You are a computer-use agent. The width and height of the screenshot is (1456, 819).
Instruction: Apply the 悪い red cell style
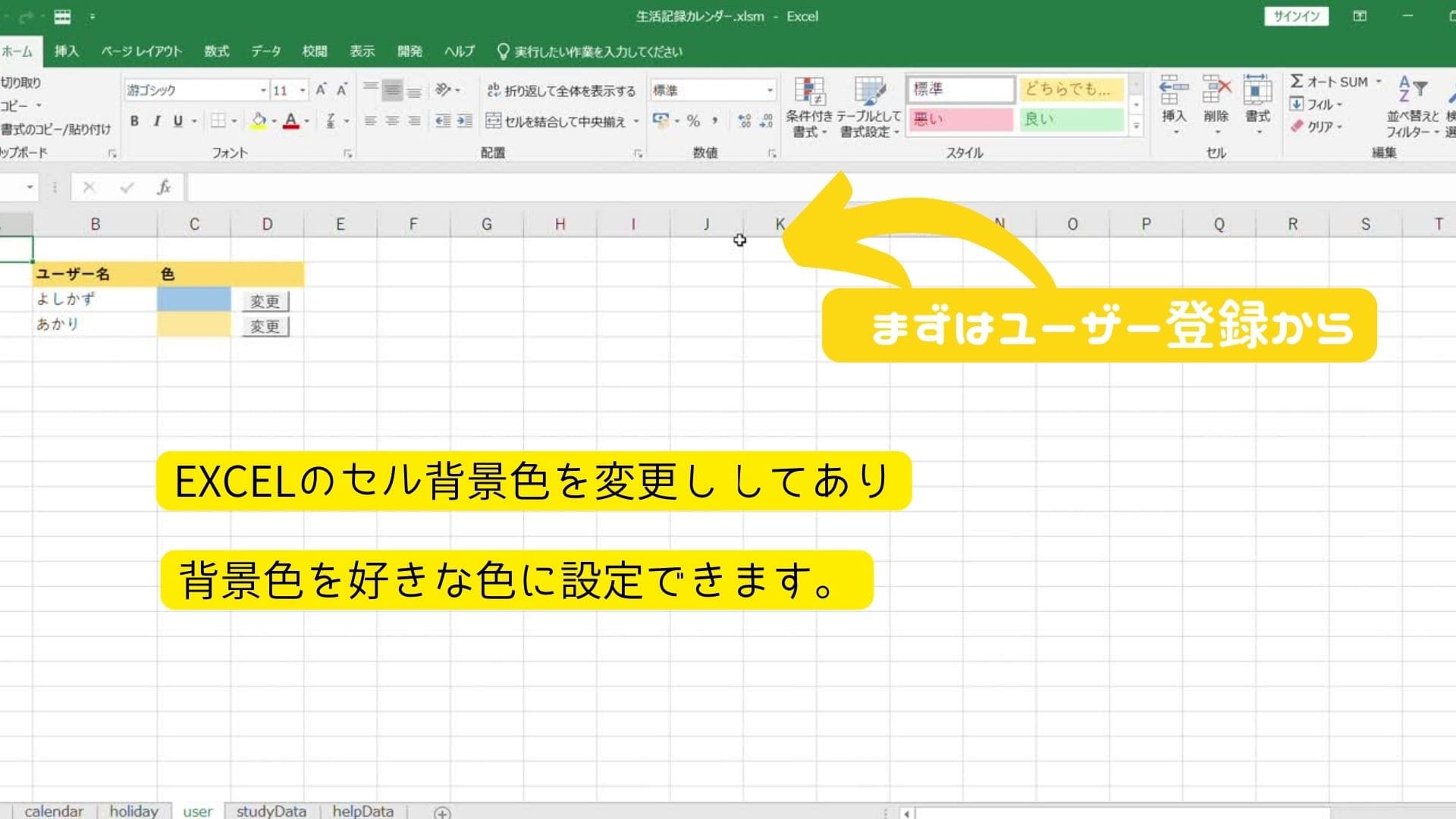click(x=961, y=119)
